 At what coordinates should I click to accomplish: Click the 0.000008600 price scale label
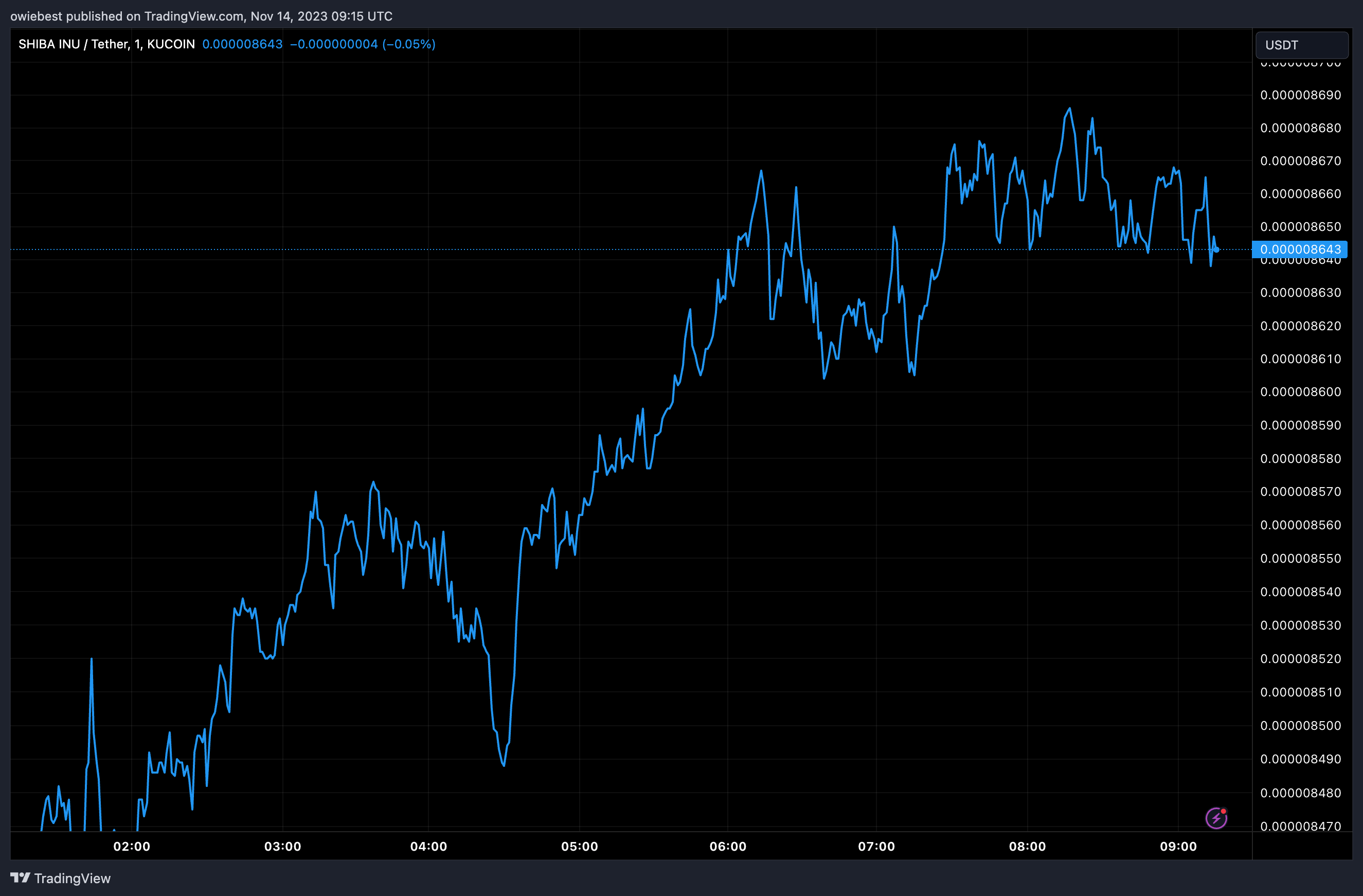[1300, 392]
